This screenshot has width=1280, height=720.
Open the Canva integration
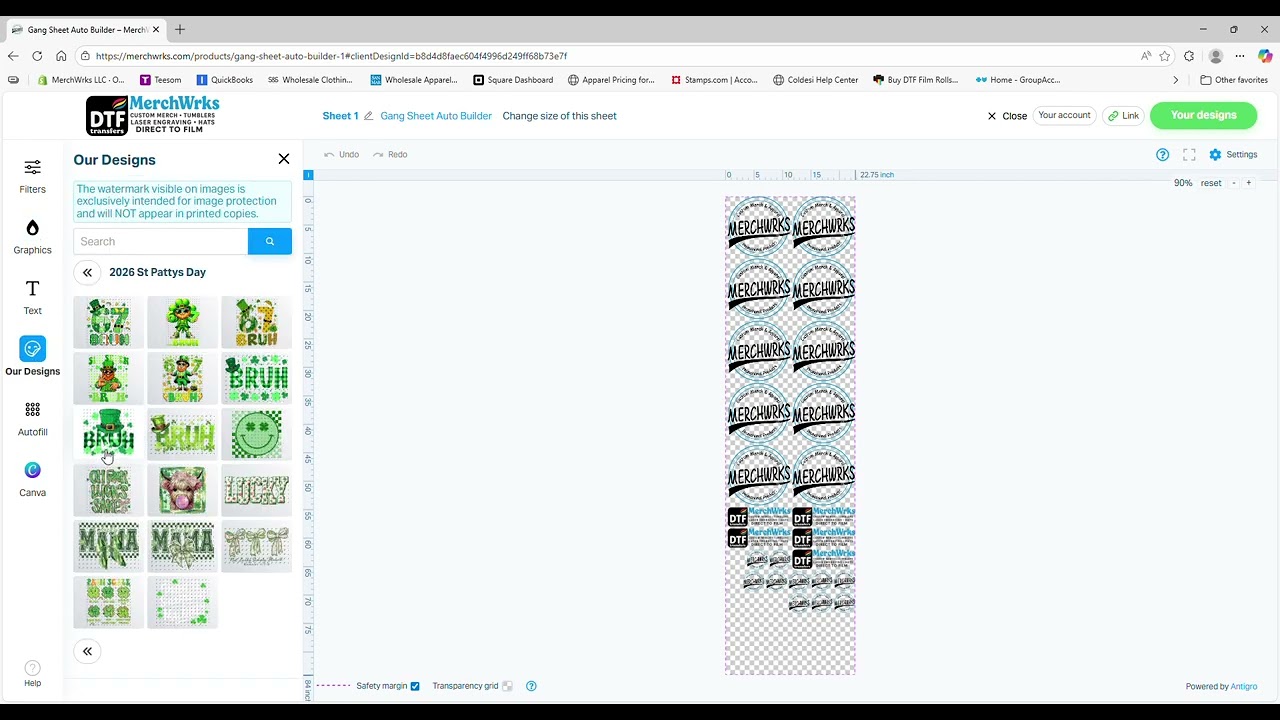coord(32,480)
